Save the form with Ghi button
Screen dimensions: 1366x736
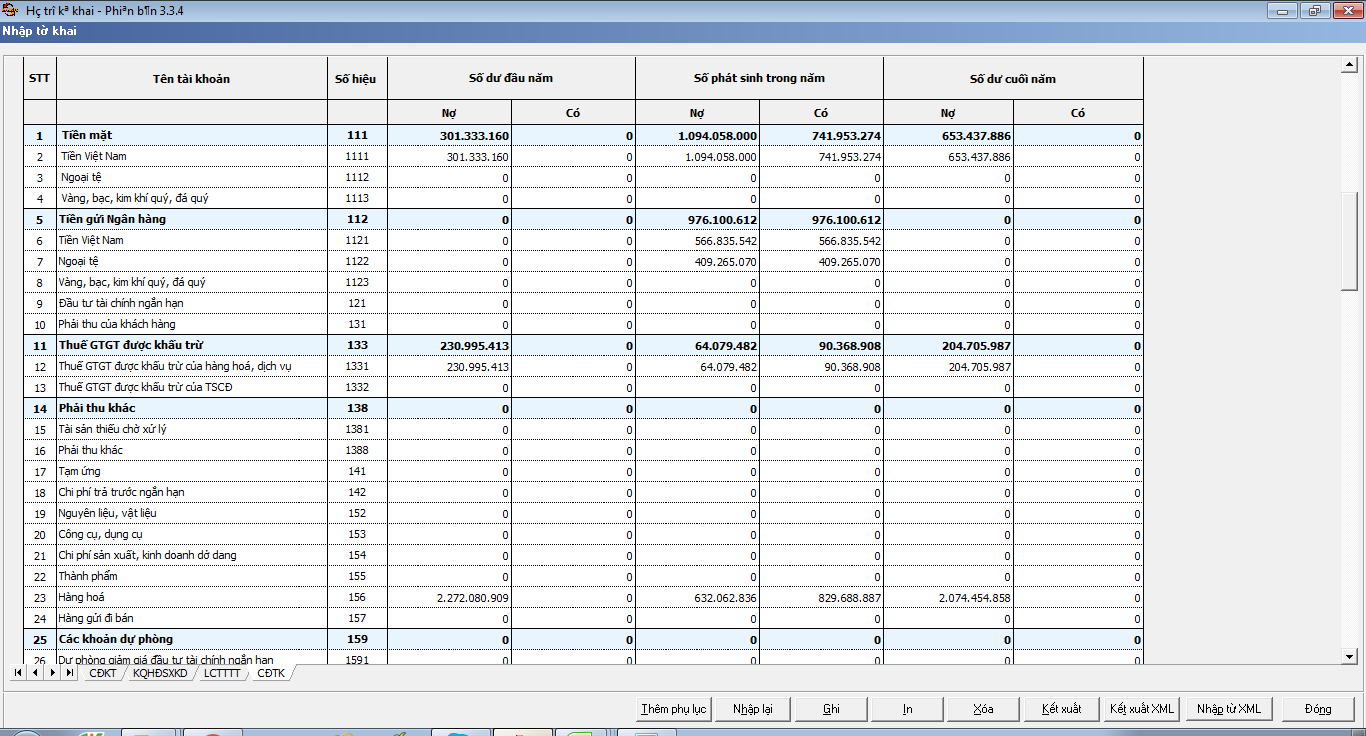click(x=830, y=709)
